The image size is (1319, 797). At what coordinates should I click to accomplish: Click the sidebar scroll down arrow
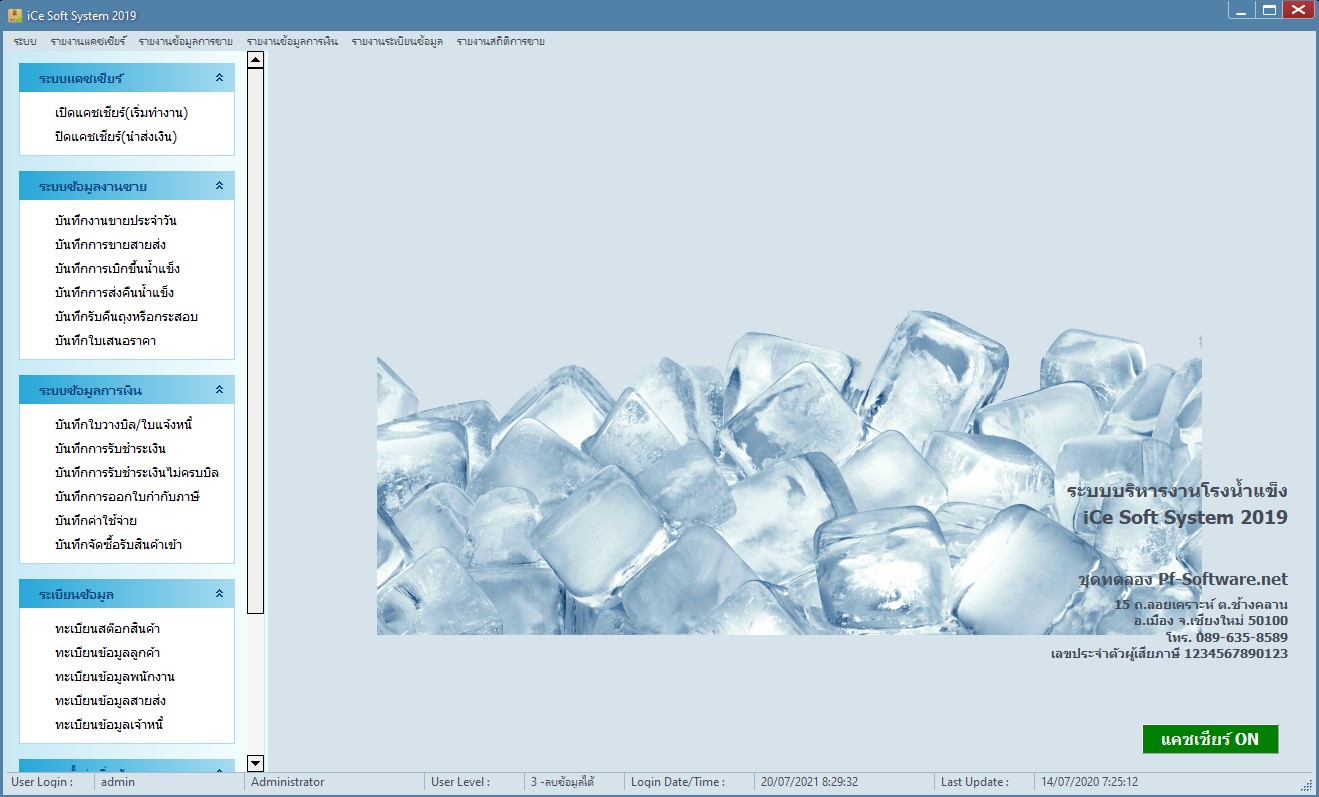click(x=255, y=763)
